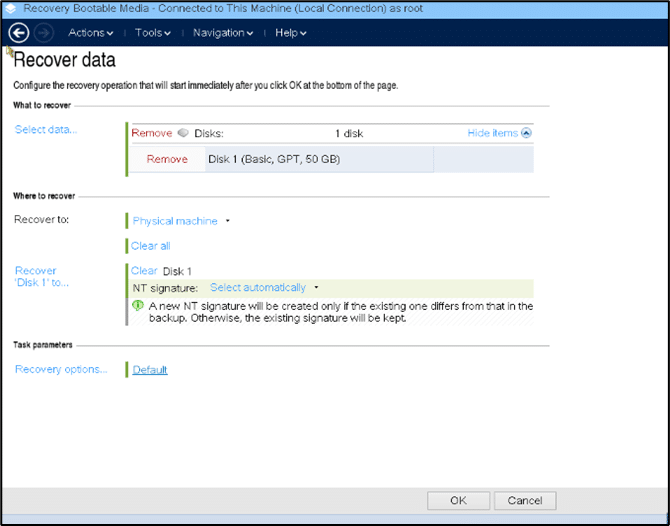This screenshot has height=526, width=670.
Task: Click the Recover data page heading
Action: pyautogui.click(x=65, y=60)
